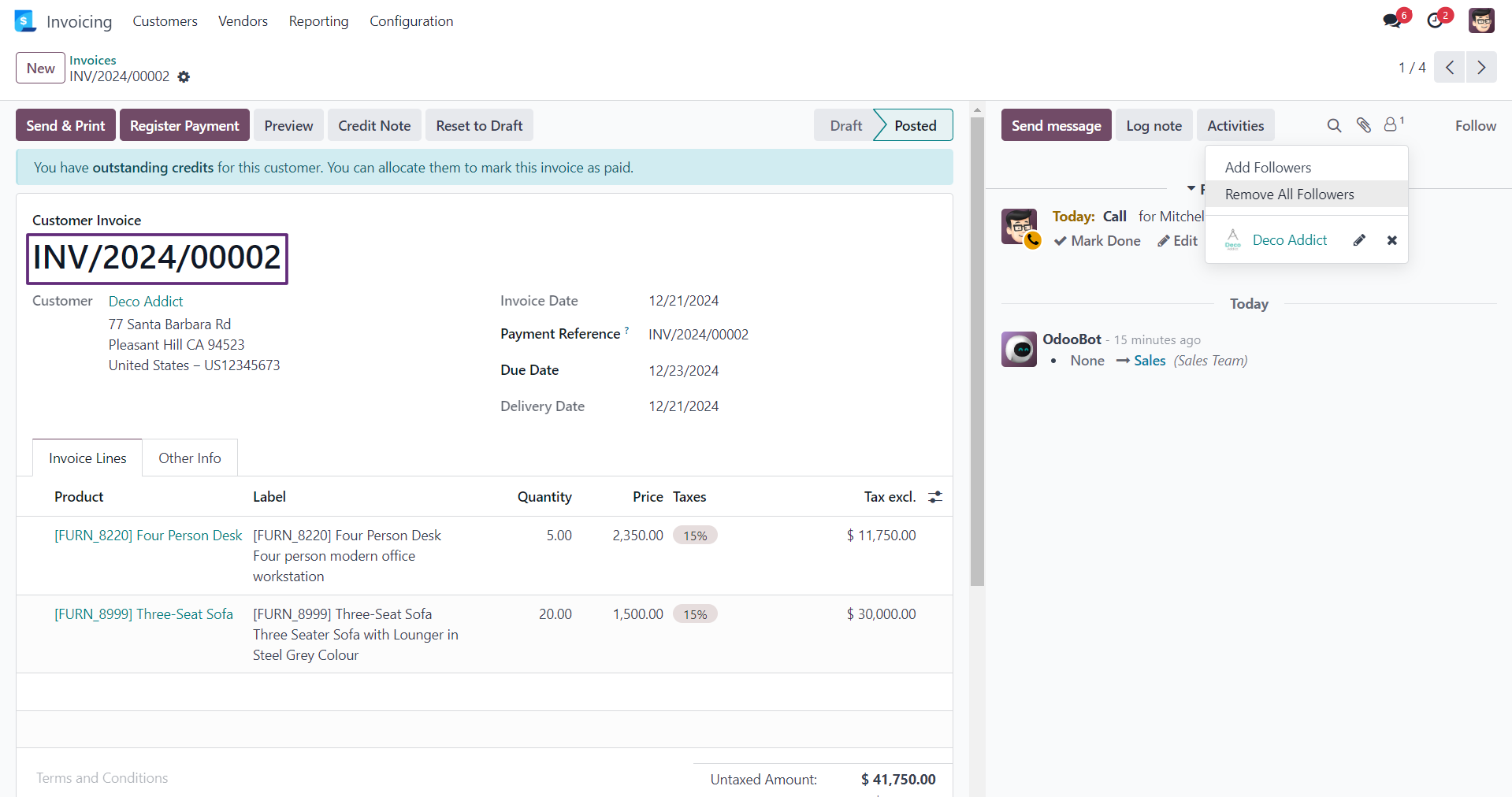Switch to the Invoice Lines tab

coord(87,458)
